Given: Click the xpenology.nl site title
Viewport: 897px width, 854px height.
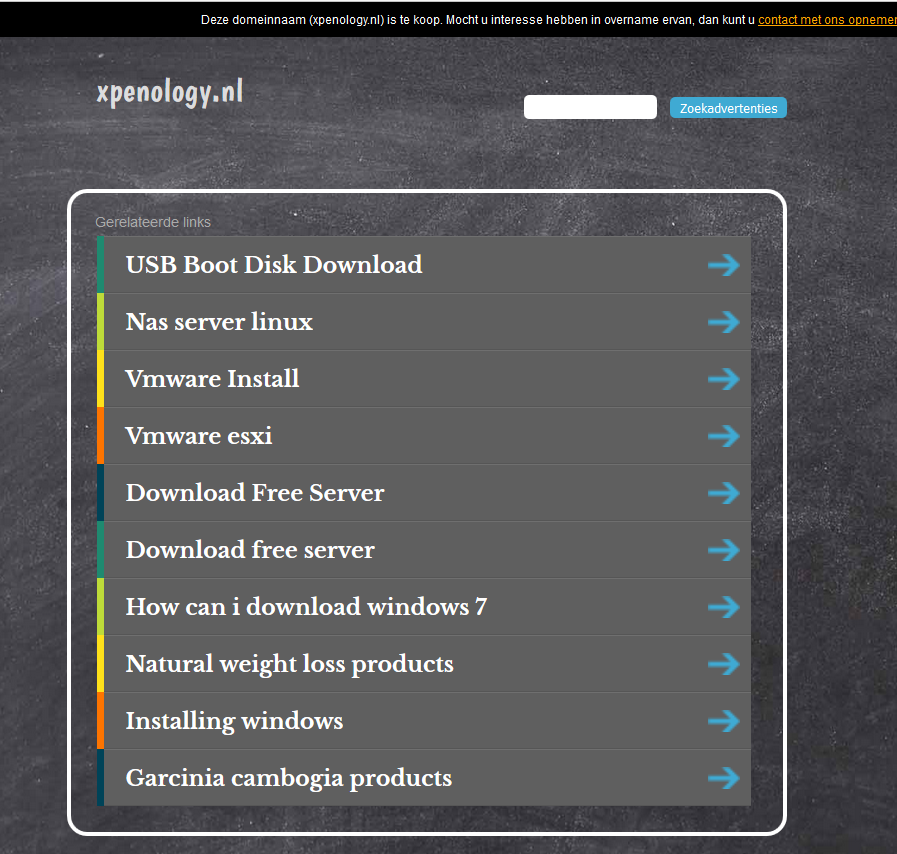Looking at the screenshot, I should (170, 93).
